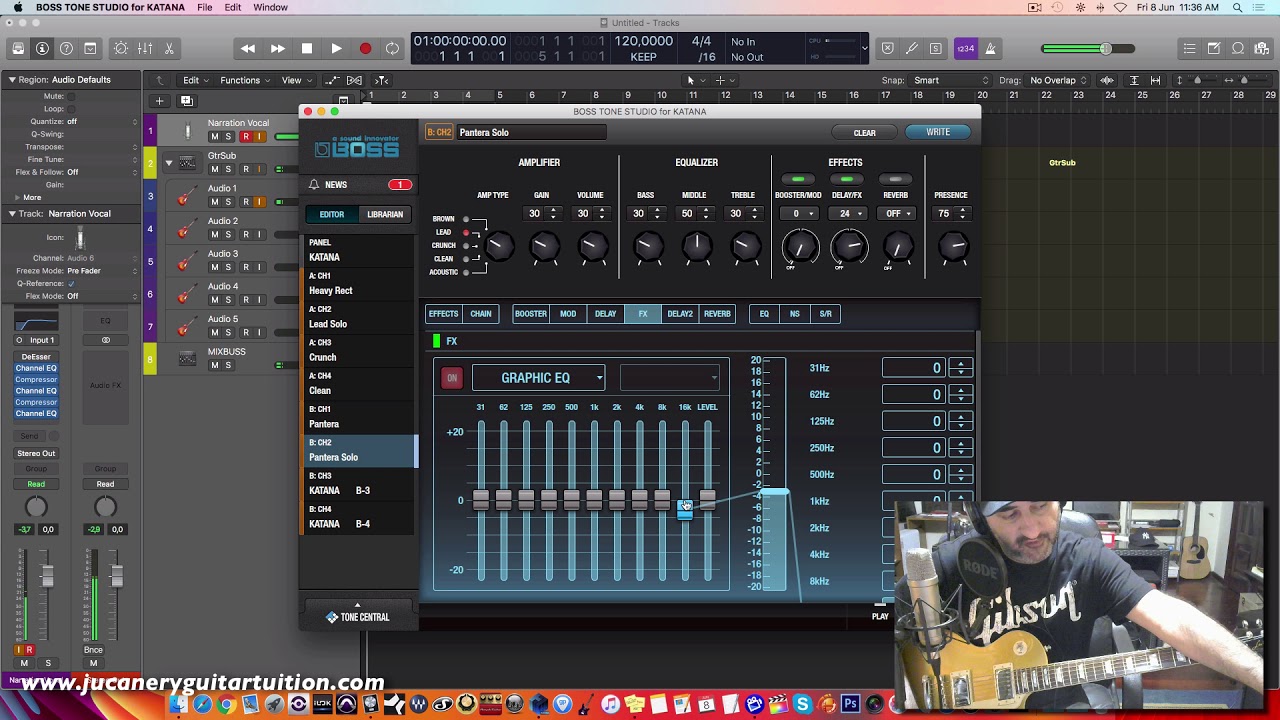Viewport: 1280px width, 720px height.
Task: Open the Functions dropdown menu
Action: pos(244,80)
